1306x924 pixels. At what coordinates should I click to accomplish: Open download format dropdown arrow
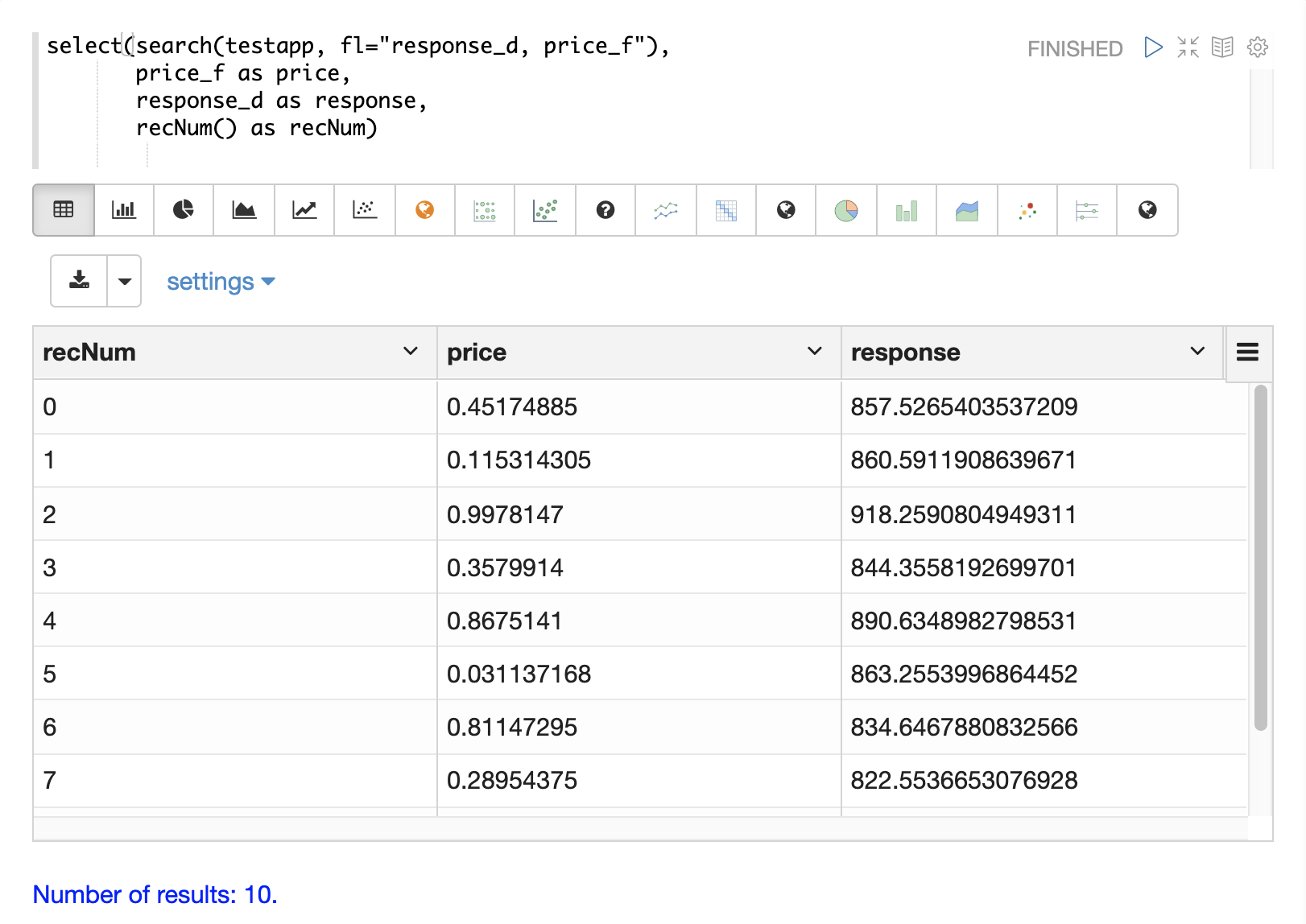click(x=125, y=281)
